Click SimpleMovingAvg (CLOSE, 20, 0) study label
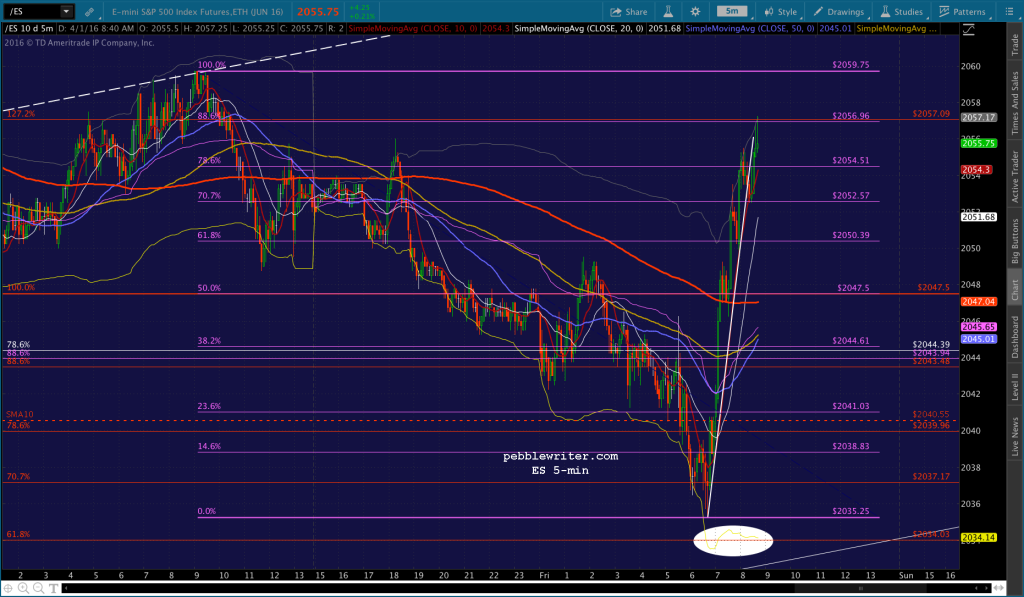 (x=579, y=29)
